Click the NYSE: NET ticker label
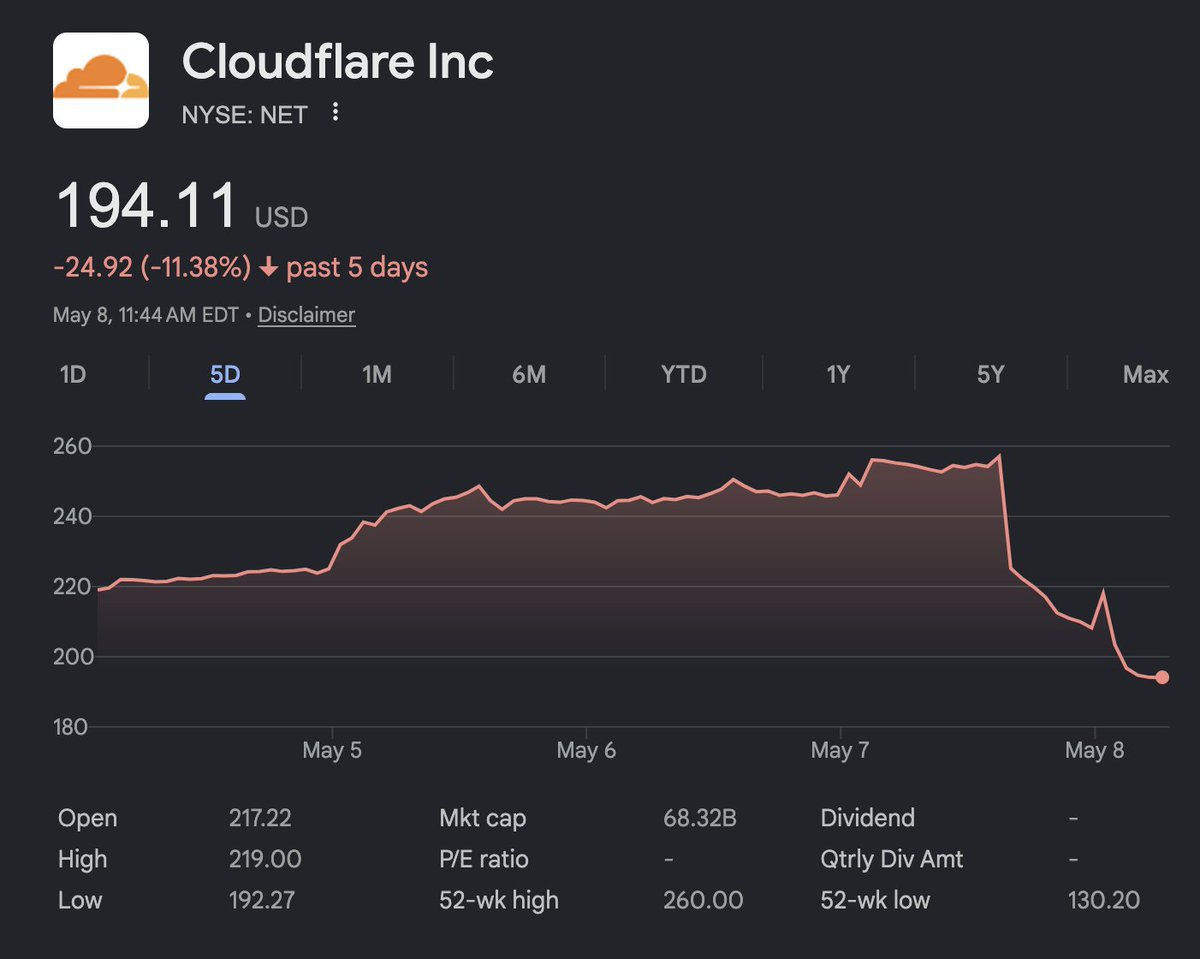 pos(245,115)
